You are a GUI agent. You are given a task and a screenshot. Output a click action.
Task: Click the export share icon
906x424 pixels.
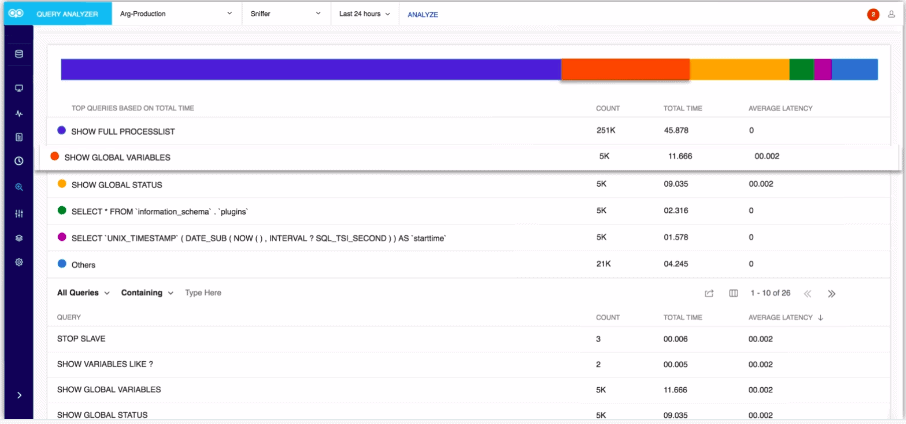tap(709, 293)
